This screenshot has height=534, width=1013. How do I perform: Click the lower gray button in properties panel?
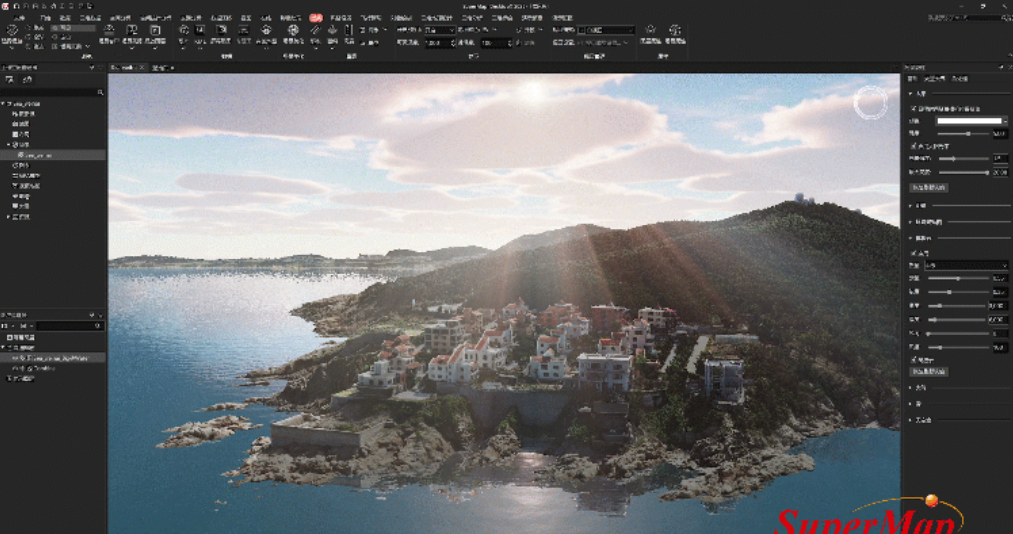(929, 372)
